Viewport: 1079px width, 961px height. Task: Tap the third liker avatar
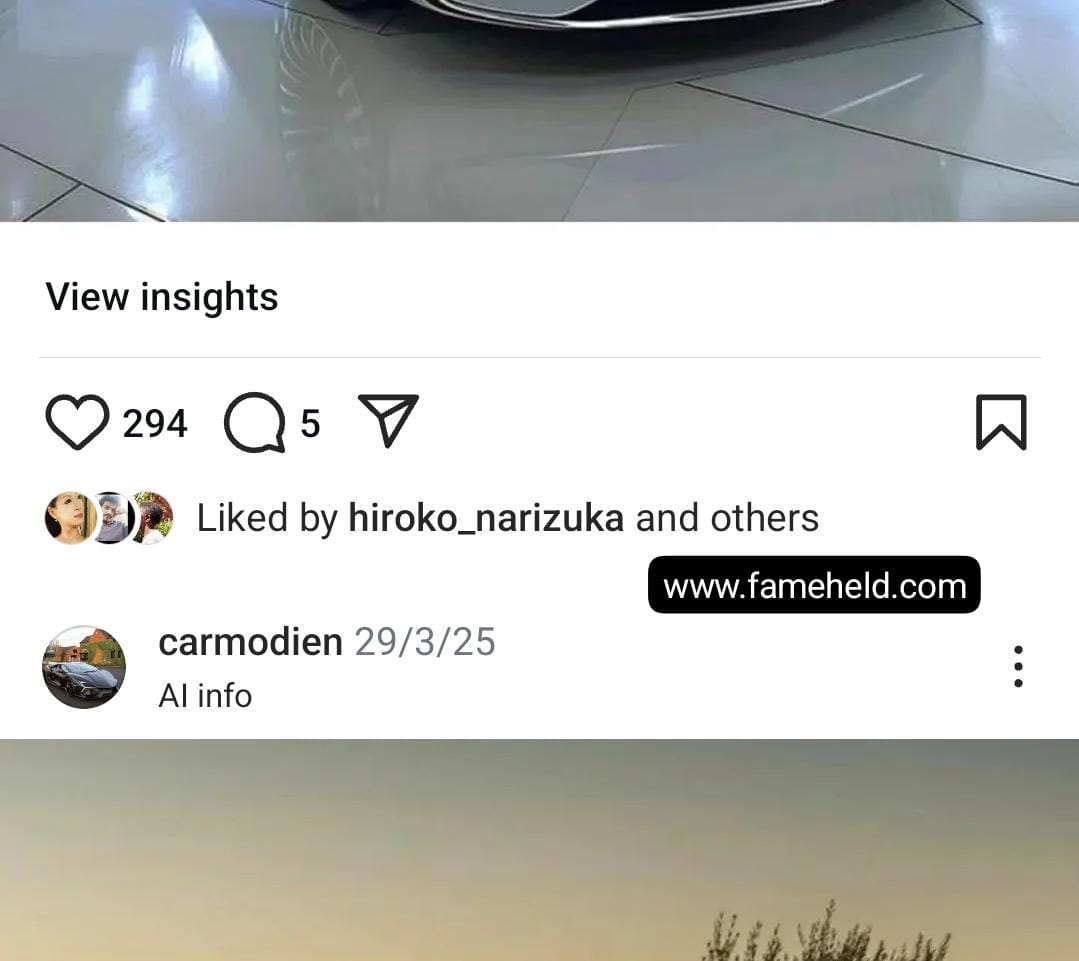pyautogui.click(x=153, y=517)
